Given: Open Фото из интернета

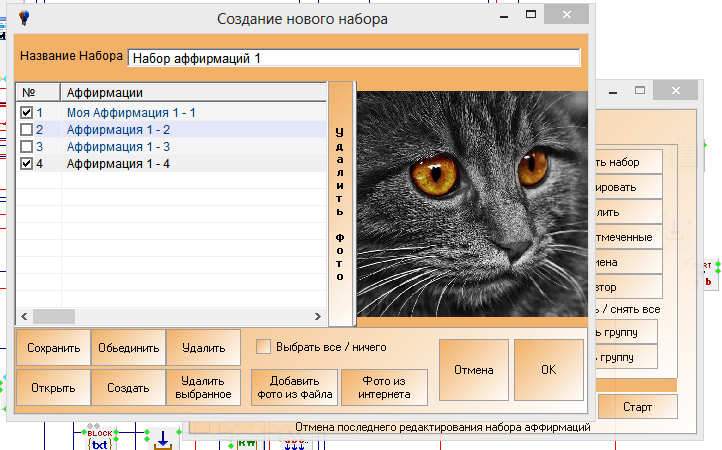Looking at the screenshot, I should pos(385,387).
